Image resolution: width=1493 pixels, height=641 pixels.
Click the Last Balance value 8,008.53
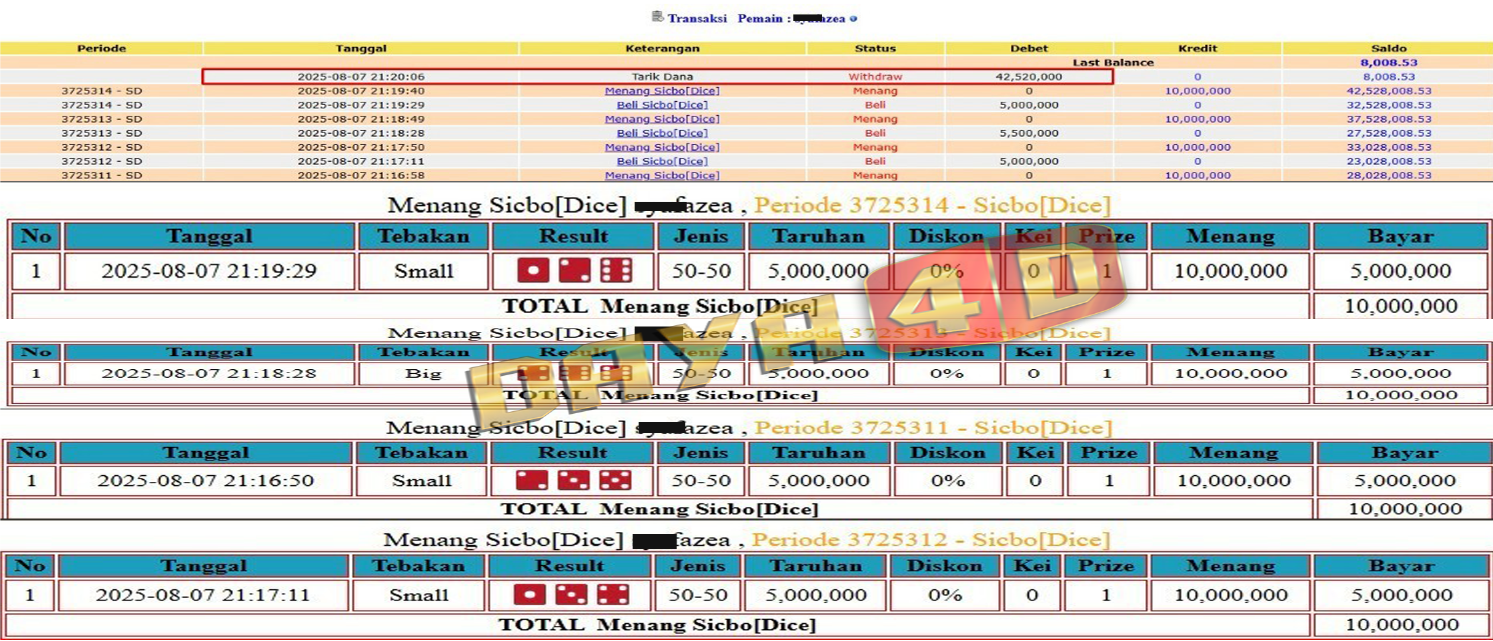pos(1388,62)
